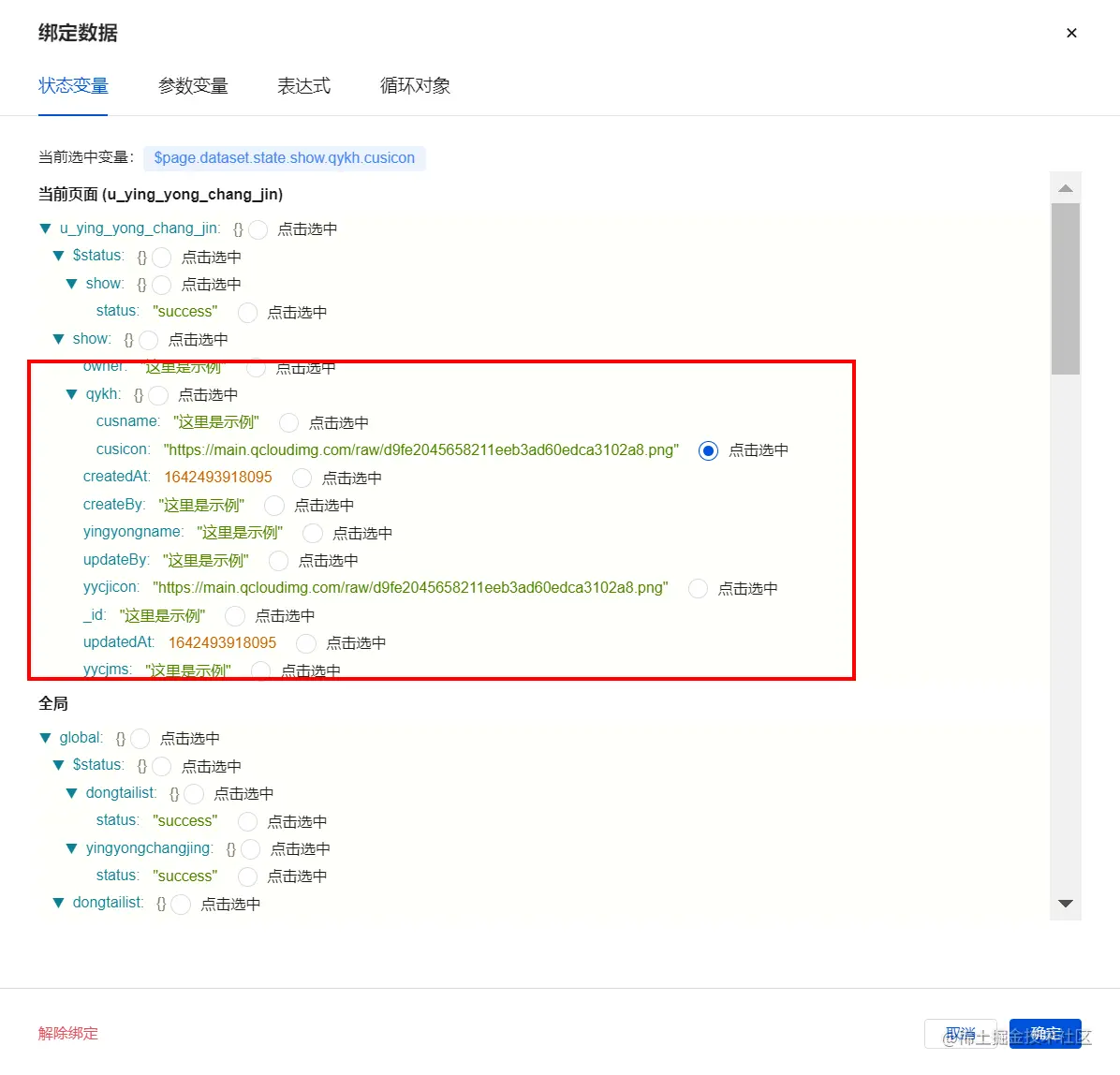Click the yycjicon URL value
Screen dimensions: 1120x1075
(x=411, y=588)
